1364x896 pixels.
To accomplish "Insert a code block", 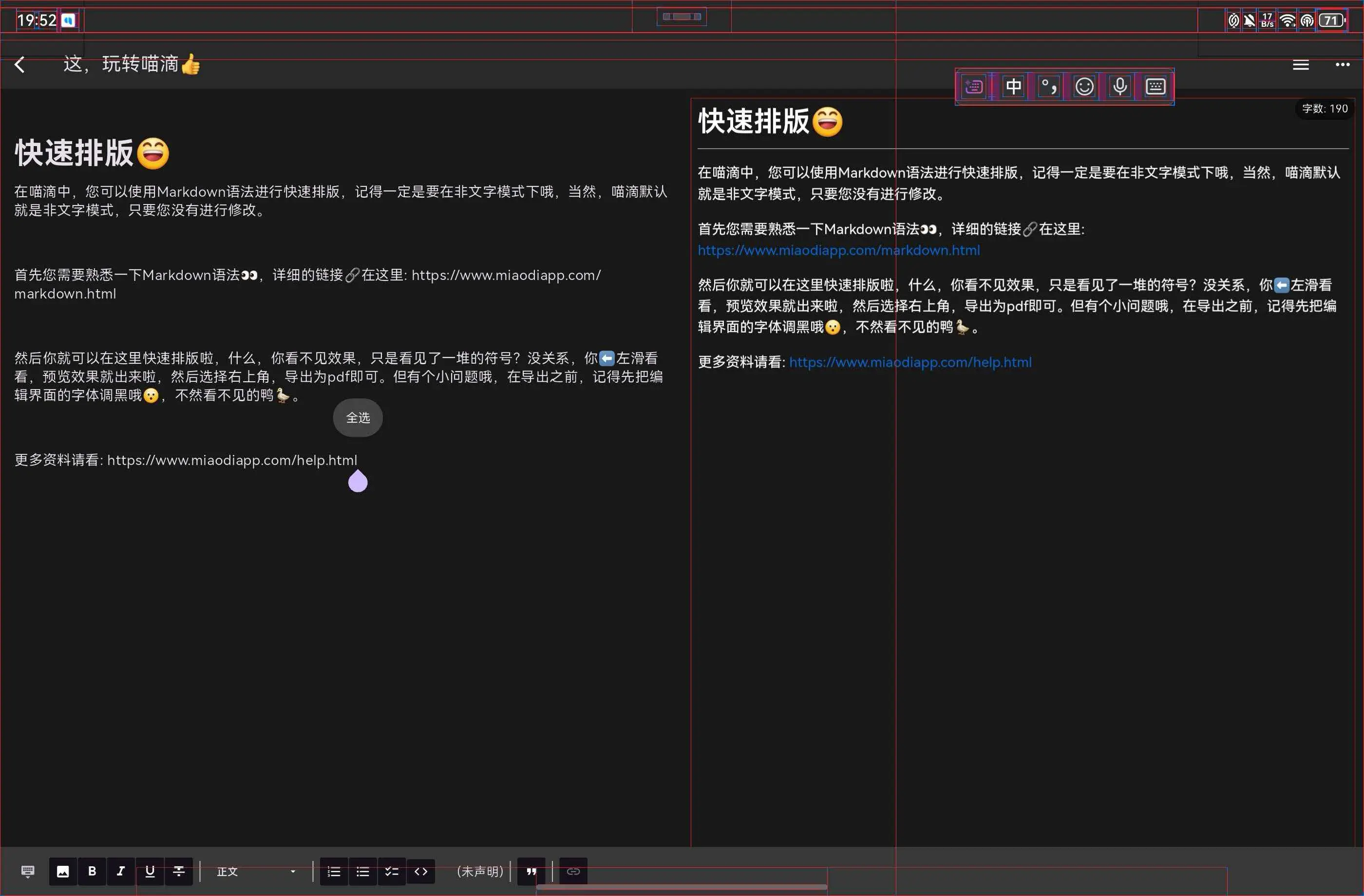I will click(x=421, y=871).
